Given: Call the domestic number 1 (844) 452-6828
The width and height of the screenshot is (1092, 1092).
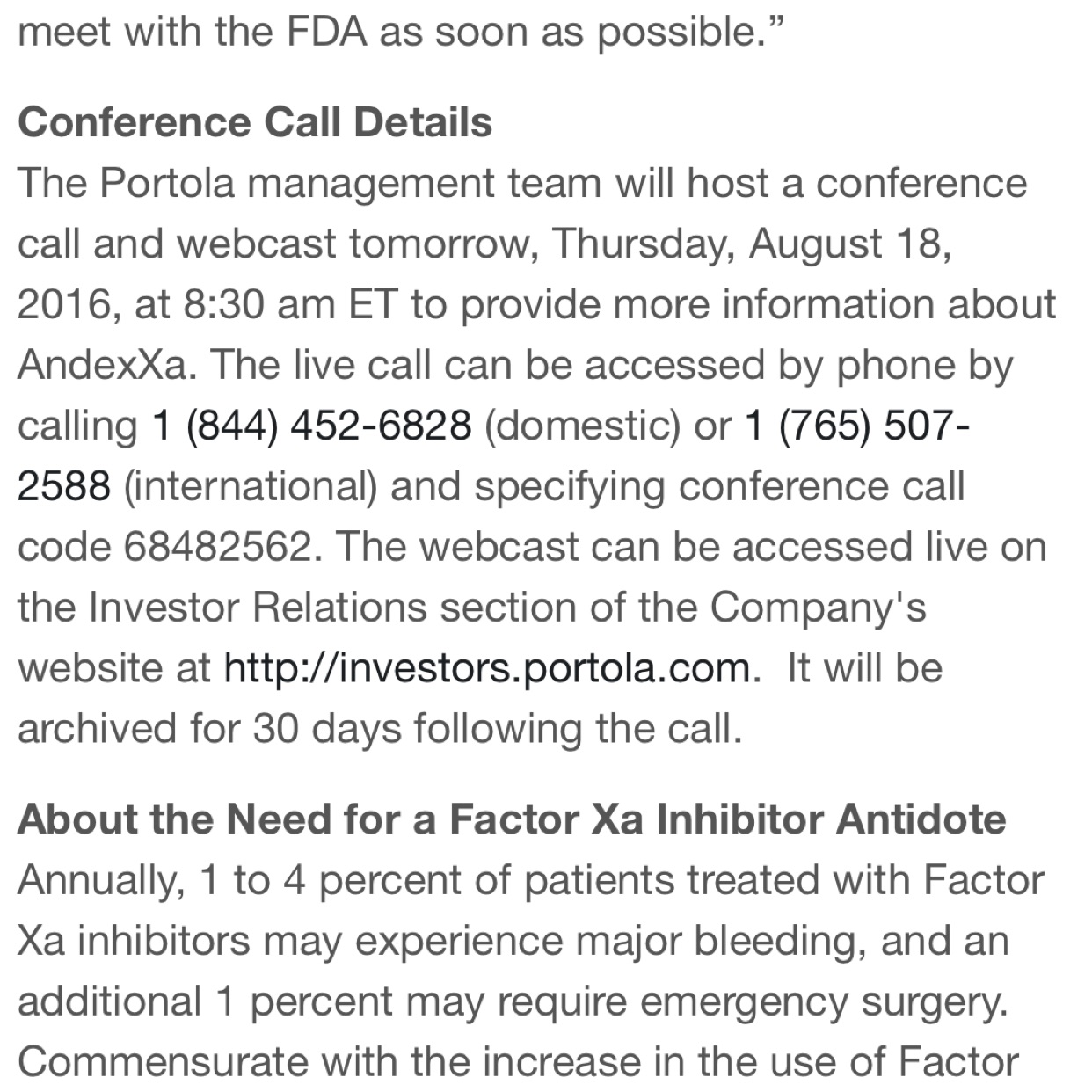Looking at the screenshot, I should [312, 426].
